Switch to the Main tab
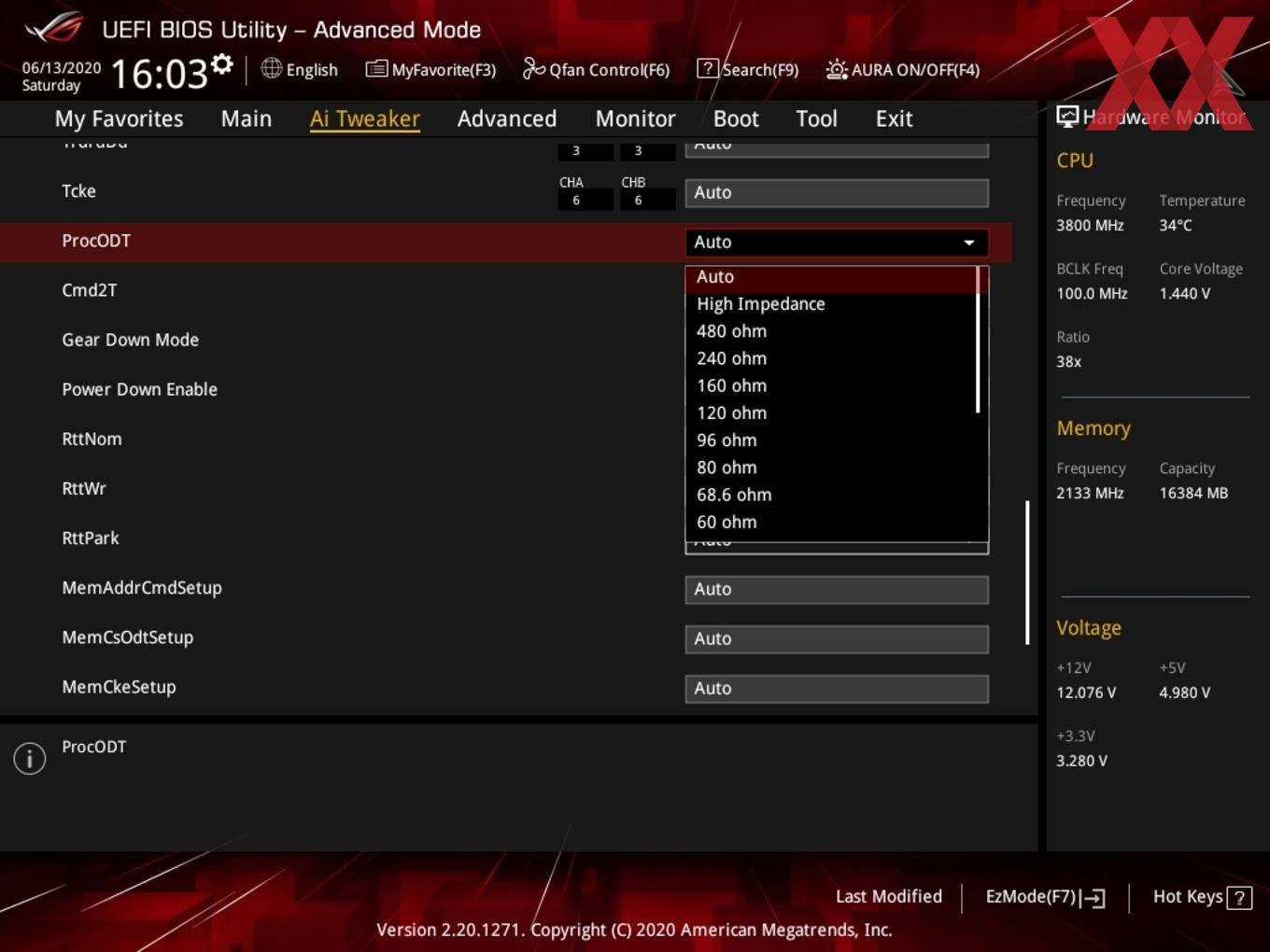The image size is (1270, 952). 247,119
